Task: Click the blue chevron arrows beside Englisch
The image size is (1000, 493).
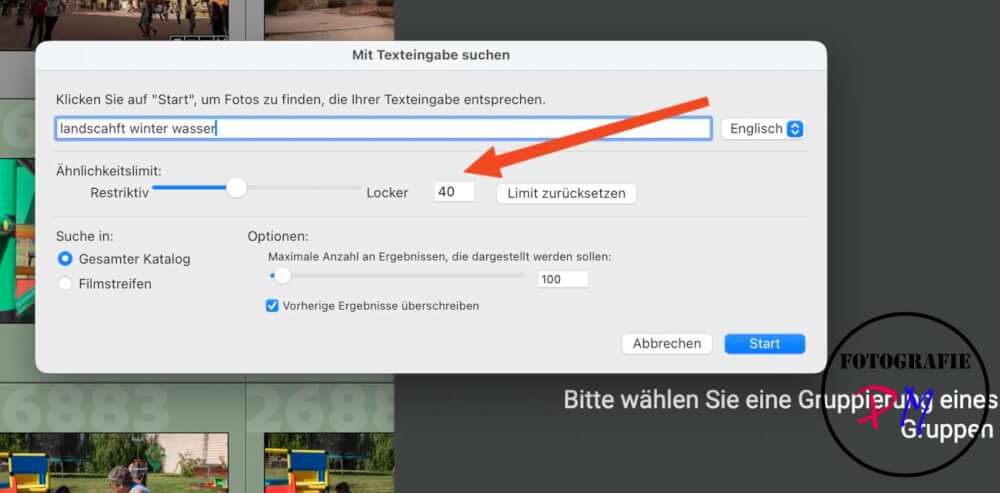Action: (x=795, y=129)
